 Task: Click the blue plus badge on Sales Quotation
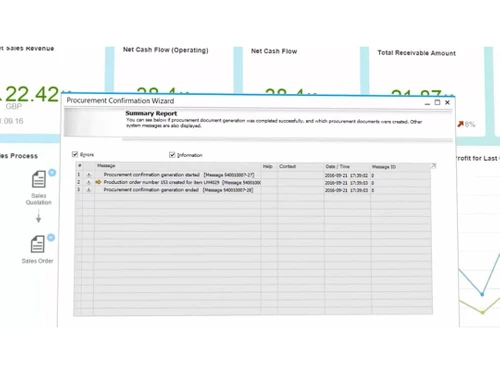click(52, 172)
